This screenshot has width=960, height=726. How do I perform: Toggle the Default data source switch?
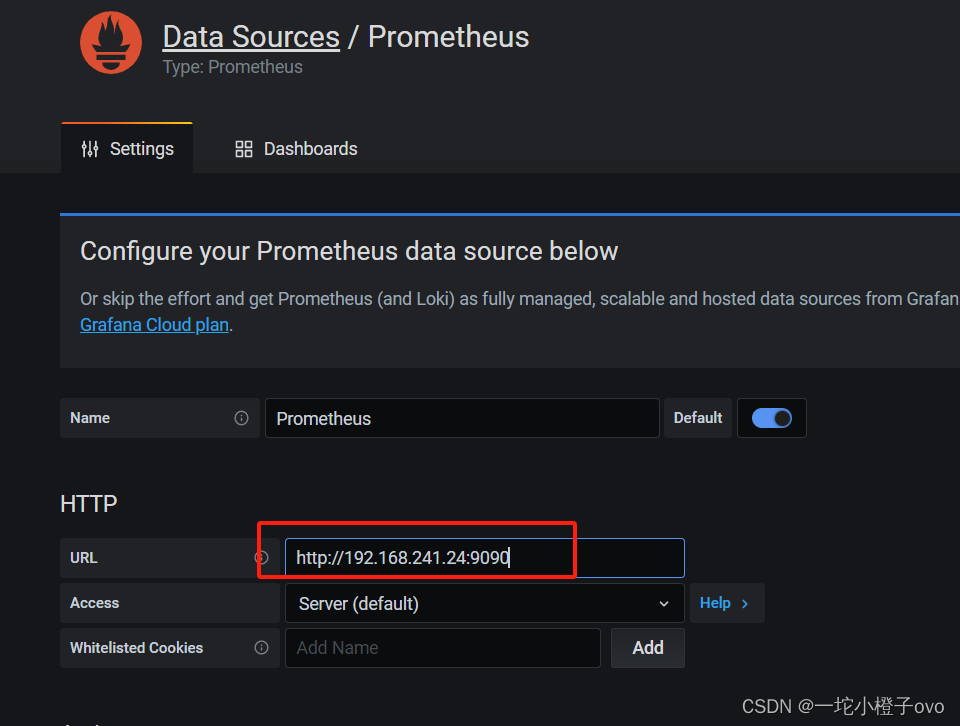coord(771,418)
